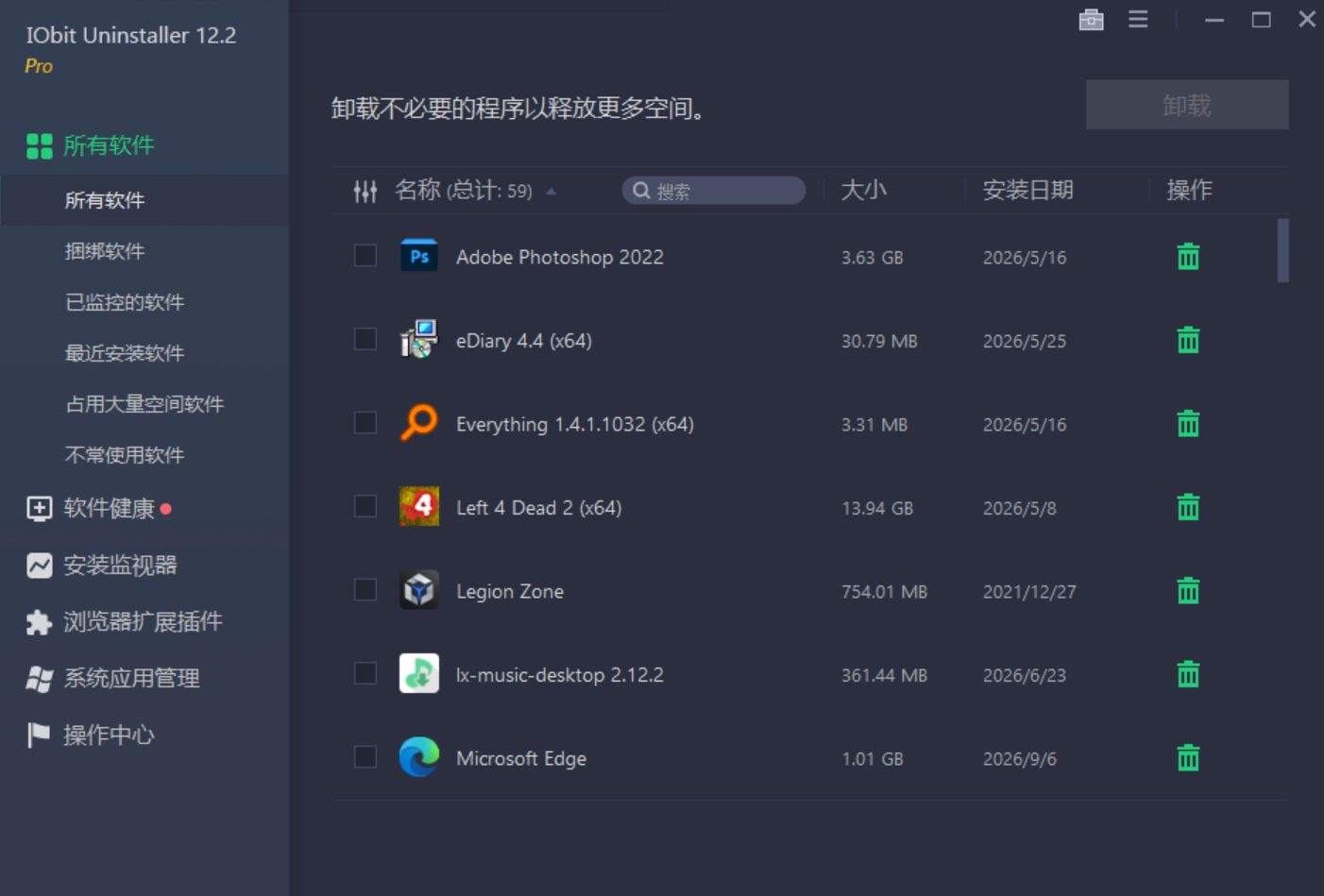The image size is (1324, 896).
Task: Click the Microsoft Edge name text
Action: 521,759
